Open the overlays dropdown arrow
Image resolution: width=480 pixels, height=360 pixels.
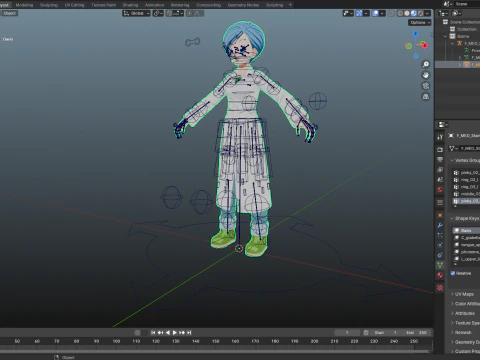[x=382, y=13]
